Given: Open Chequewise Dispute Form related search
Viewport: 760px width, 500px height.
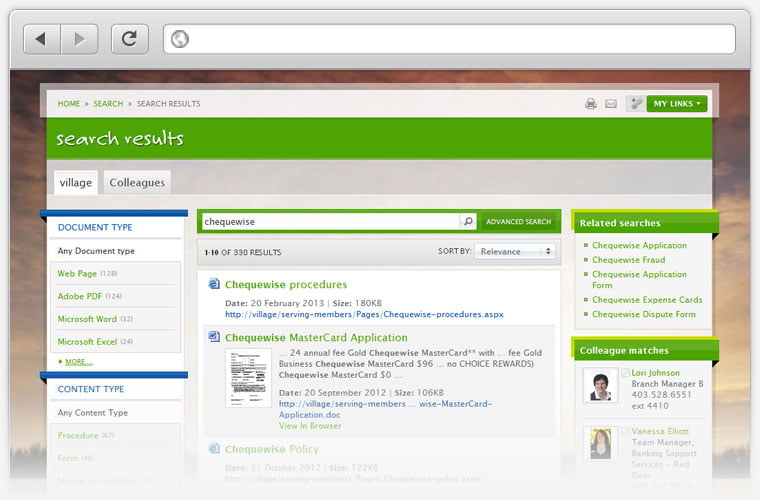Looking at the screenshot, I should pyautogui.click(x=644, y=314).
